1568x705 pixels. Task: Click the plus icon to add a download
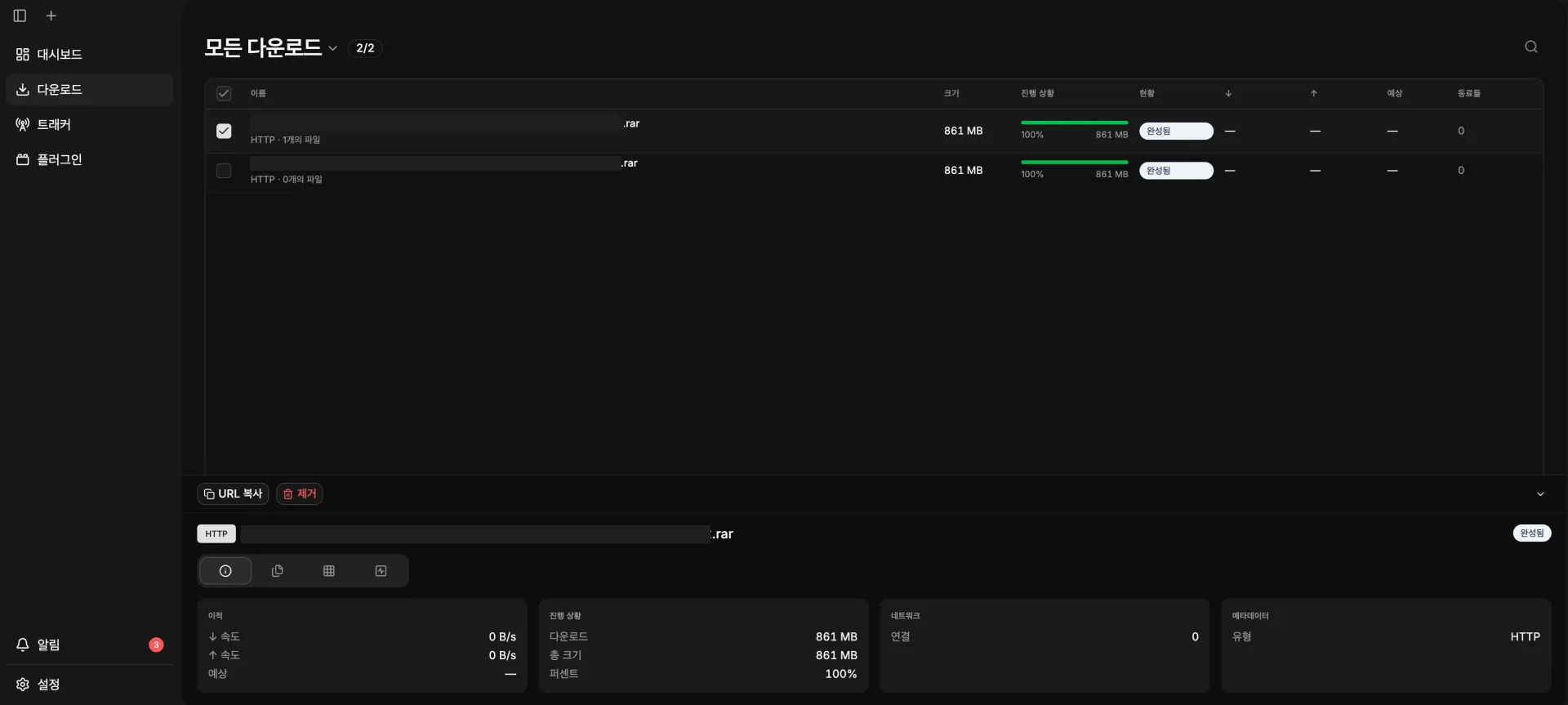point(51,16)
